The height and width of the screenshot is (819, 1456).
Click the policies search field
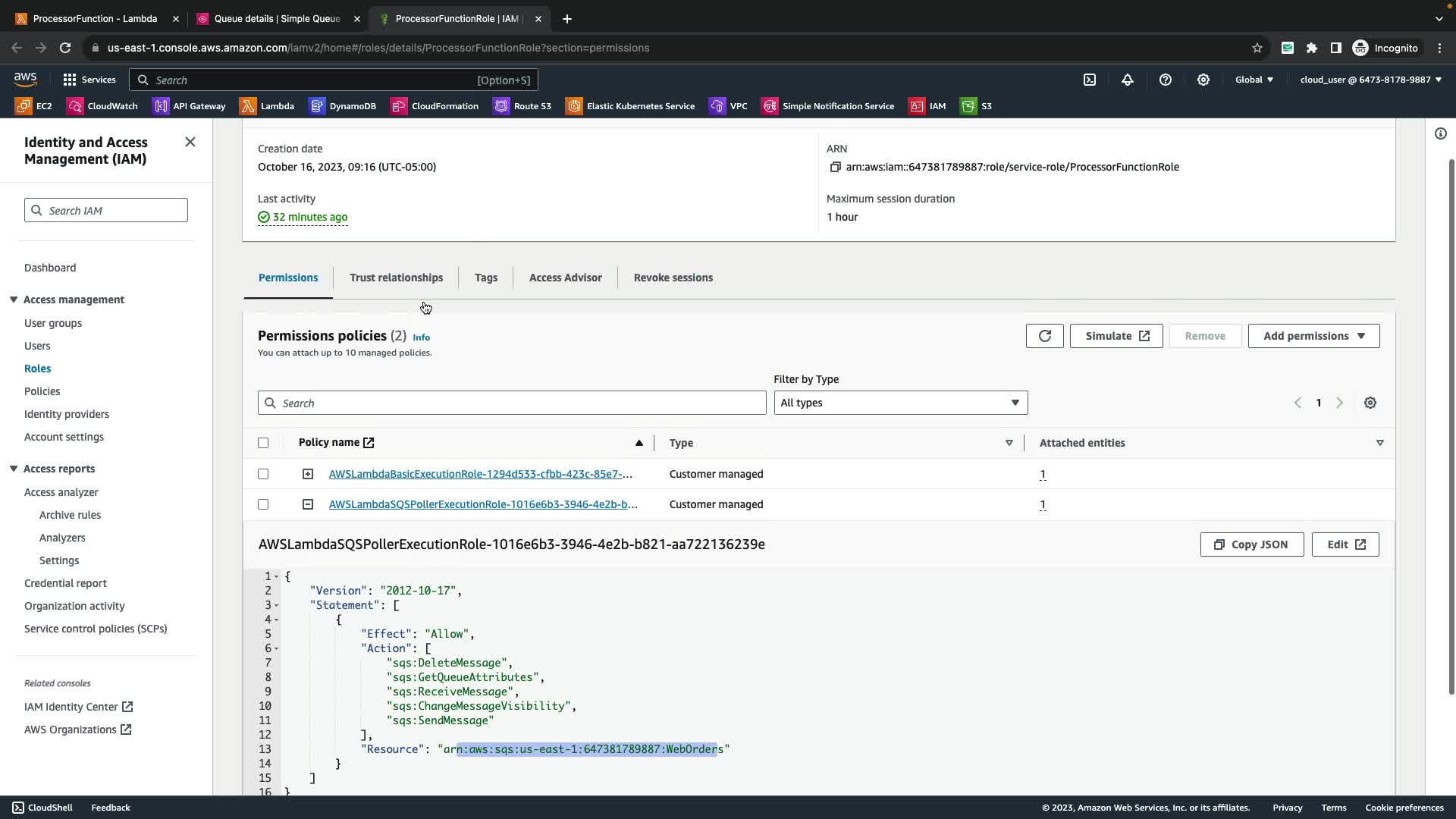pos(512,403)
